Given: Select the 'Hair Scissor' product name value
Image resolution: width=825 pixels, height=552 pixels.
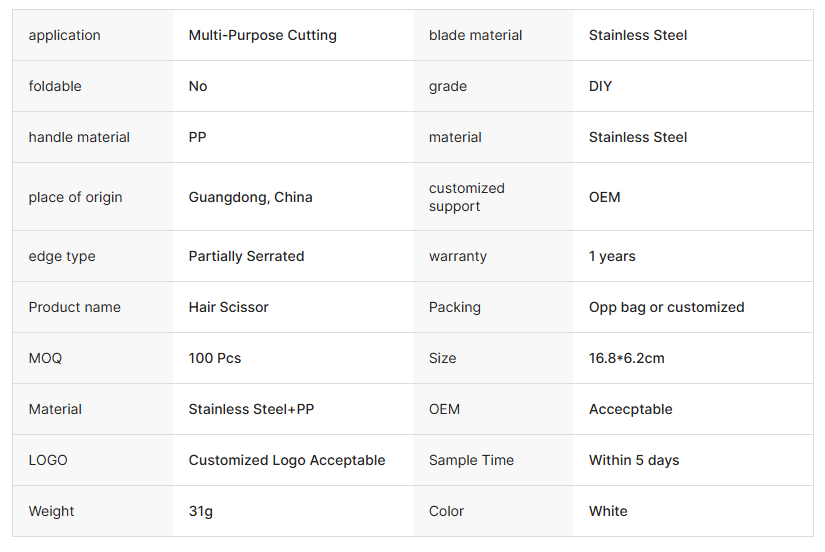Looking at the screenshot, I should point(228,307).
